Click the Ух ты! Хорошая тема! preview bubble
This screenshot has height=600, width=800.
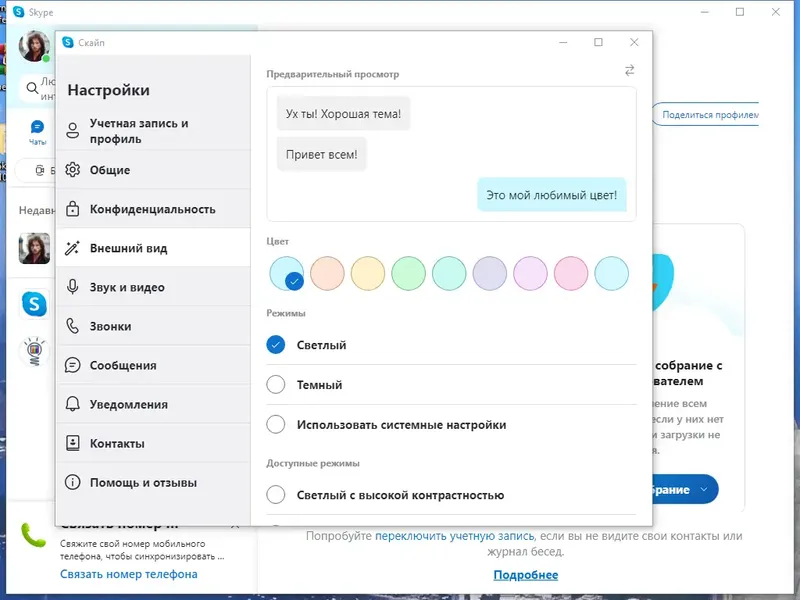click(343, 113)
